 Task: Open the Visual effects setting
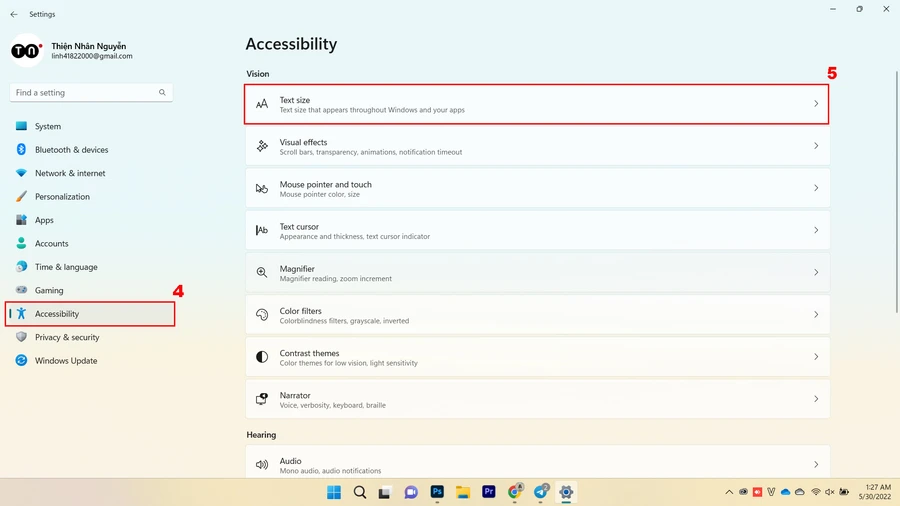[x=538, y=146]
